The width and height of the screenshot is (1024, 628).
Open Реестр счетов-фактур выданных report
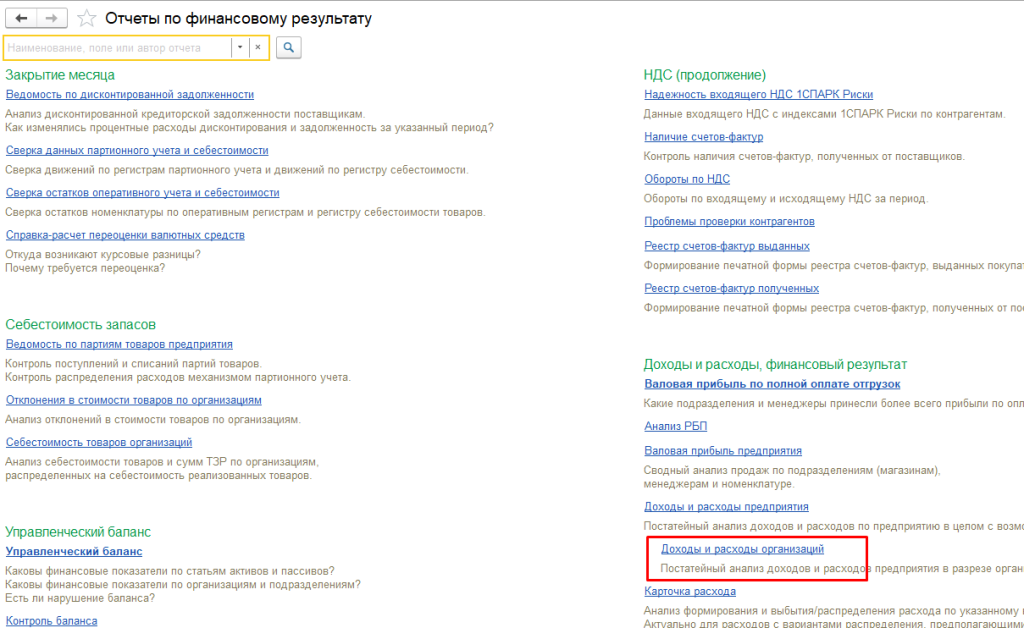tap(727, 246)
